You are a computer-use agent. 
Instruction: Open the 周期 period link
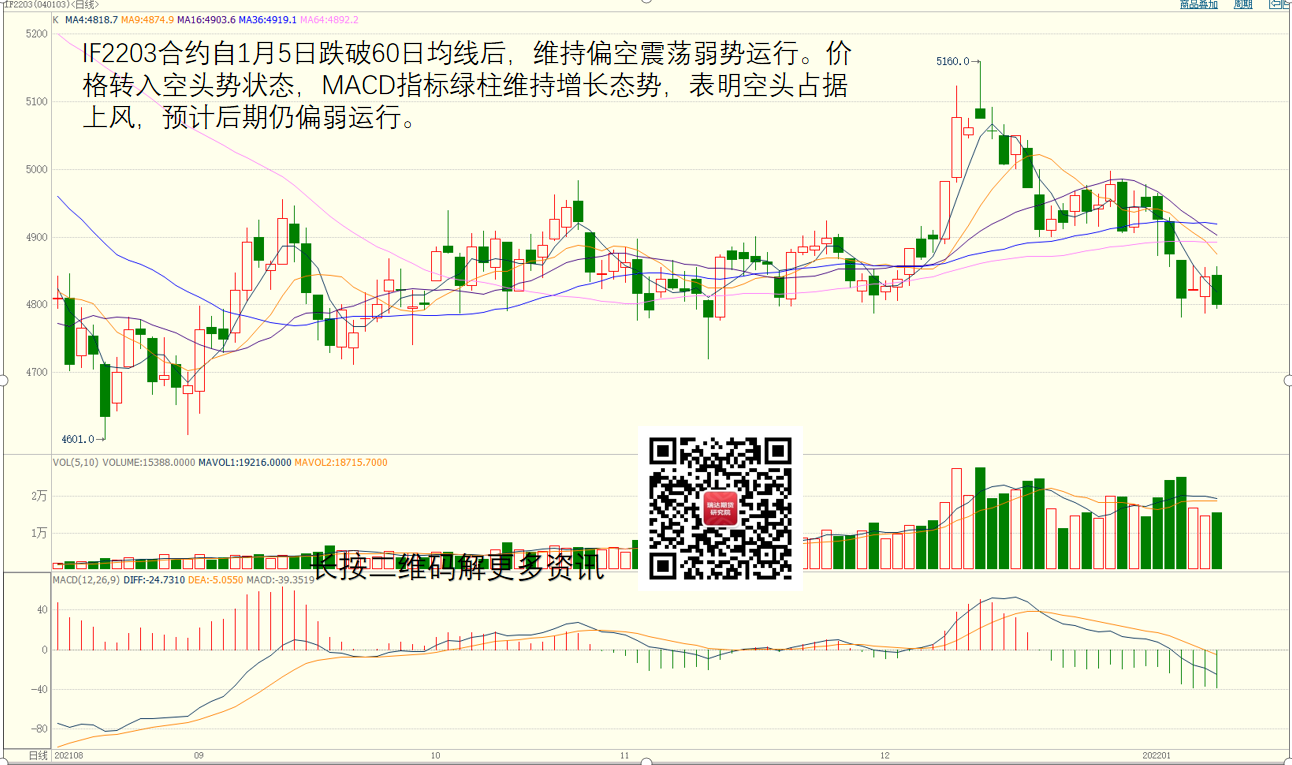click(x=1242, y=5)
